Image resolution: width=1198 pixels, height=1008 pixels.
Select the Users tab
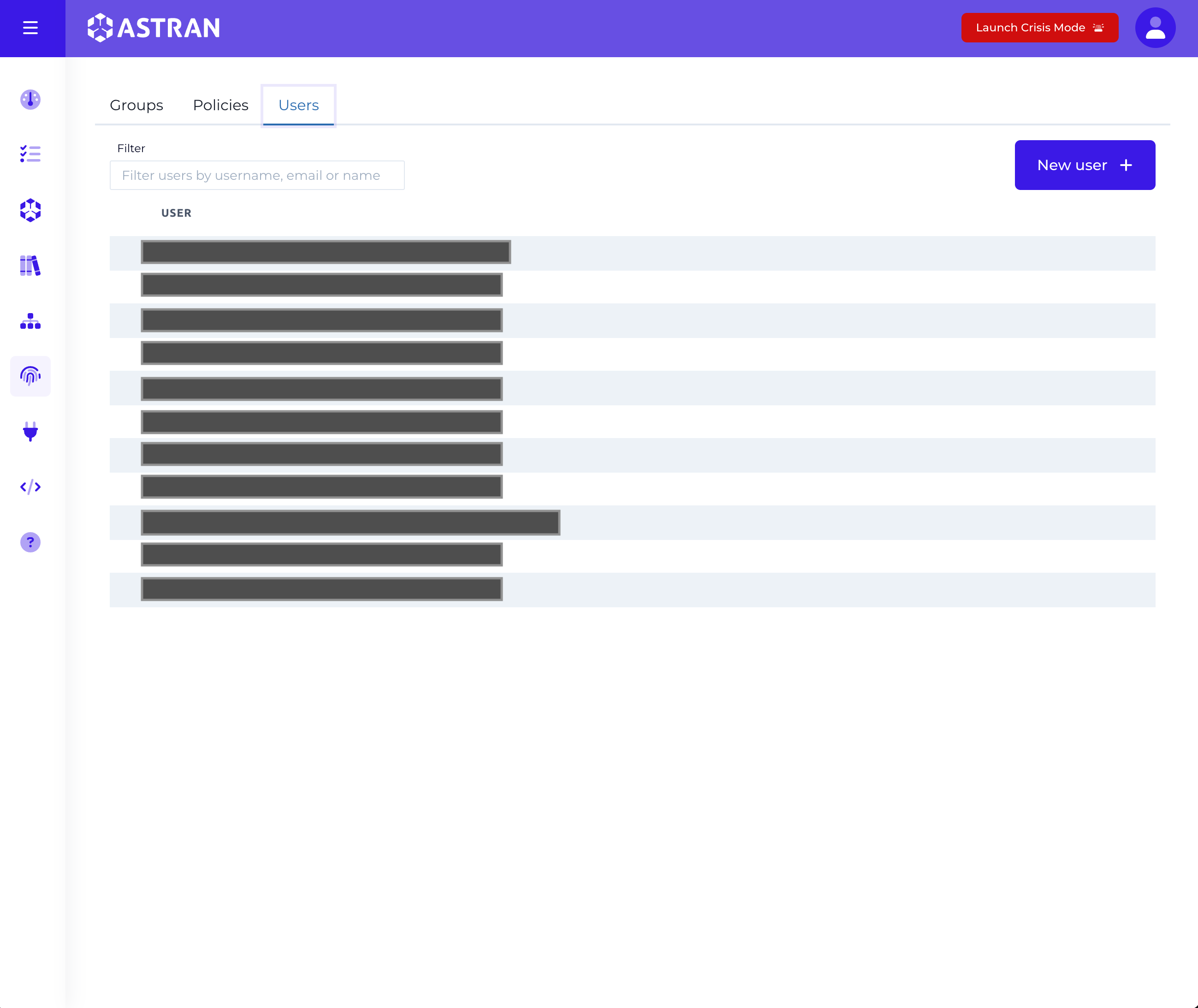click(298, 105)
